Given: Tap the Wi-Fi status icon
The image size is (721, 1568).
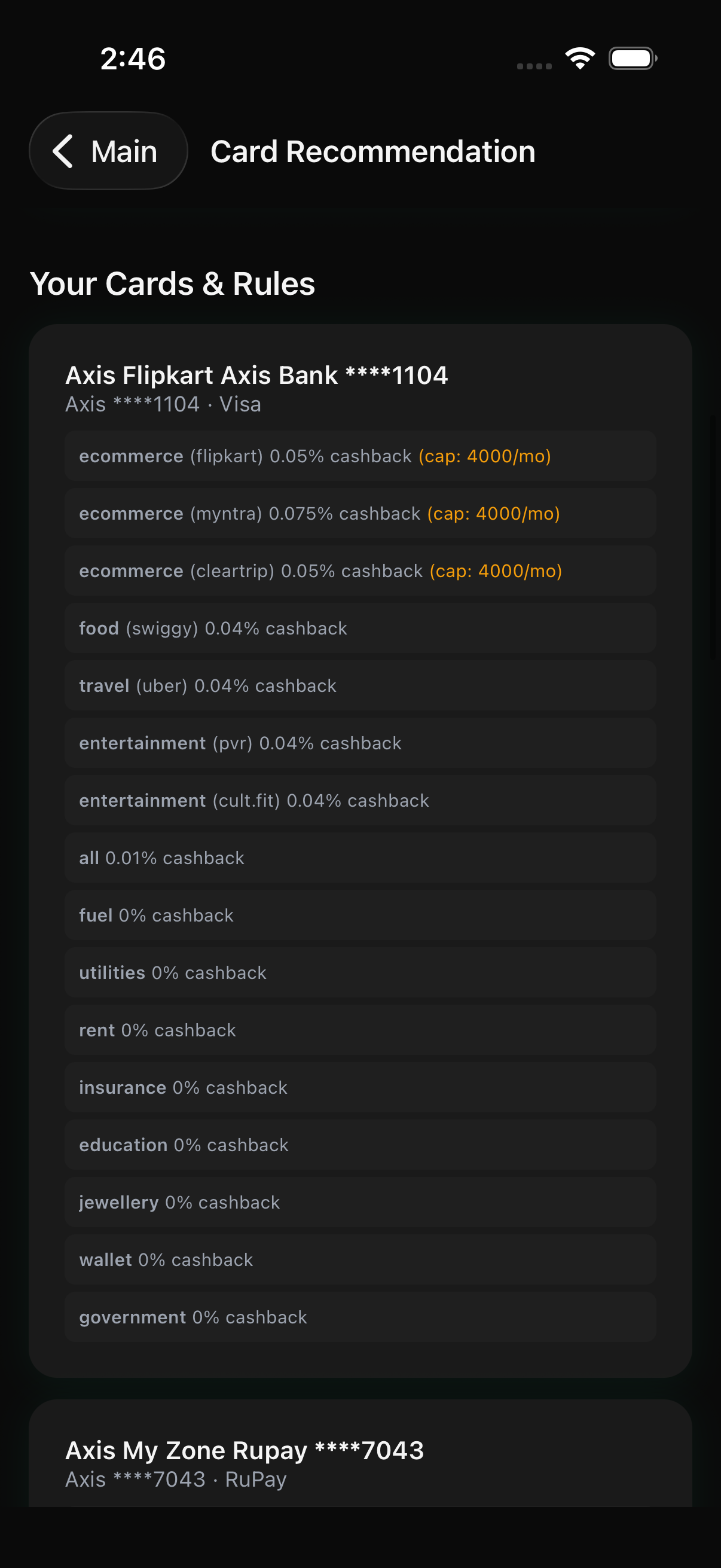Looking at the screenshot, I should 580,59.
